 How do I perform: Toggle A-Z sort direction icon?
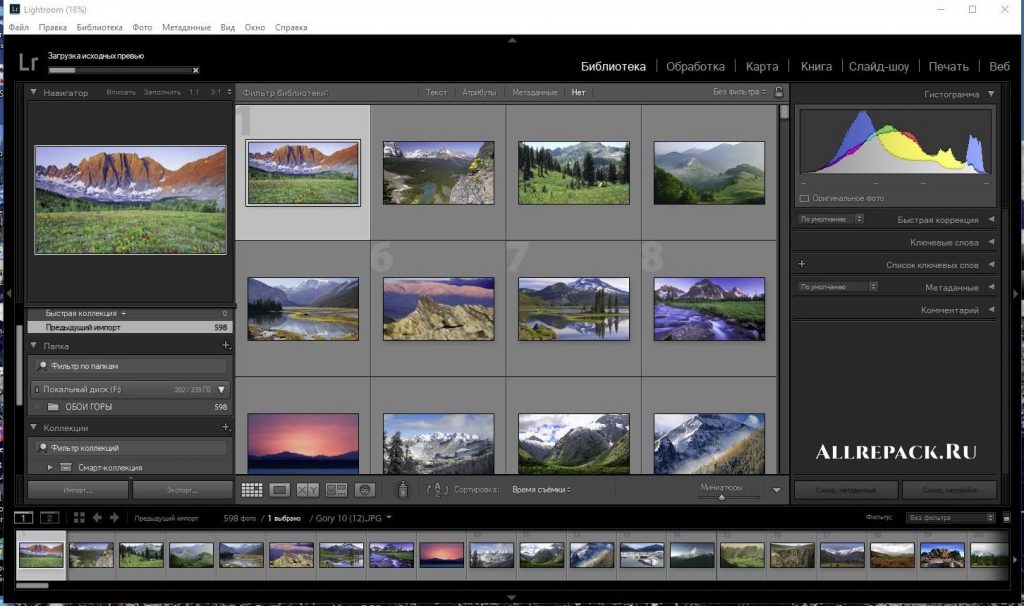(x=437, y=490)
